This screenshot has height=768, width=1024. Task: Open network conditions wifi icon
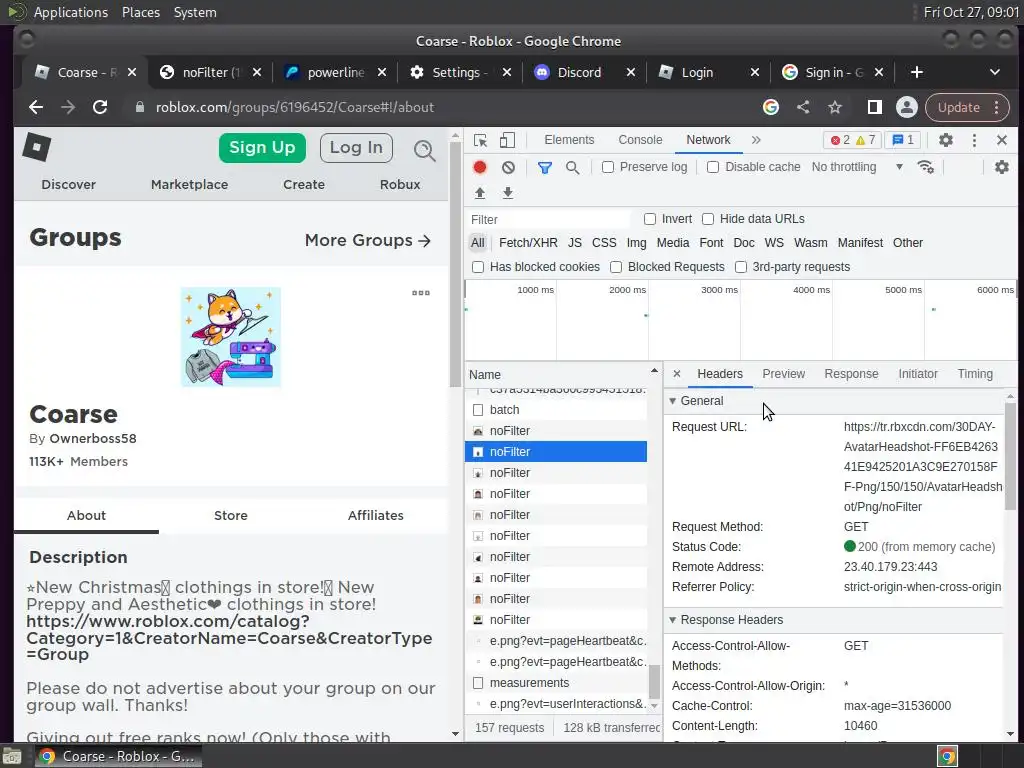(x=925, y=167)
